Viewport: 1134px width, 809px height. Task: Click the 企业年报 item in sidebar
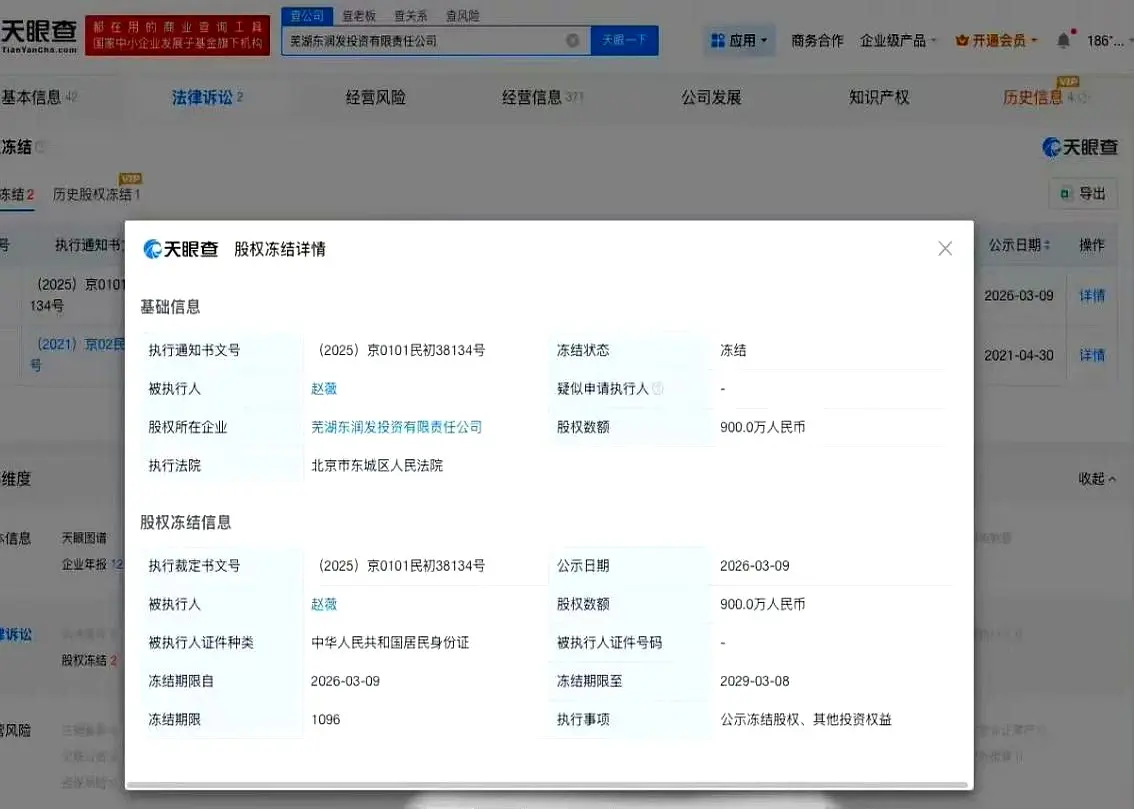(92, 565)
